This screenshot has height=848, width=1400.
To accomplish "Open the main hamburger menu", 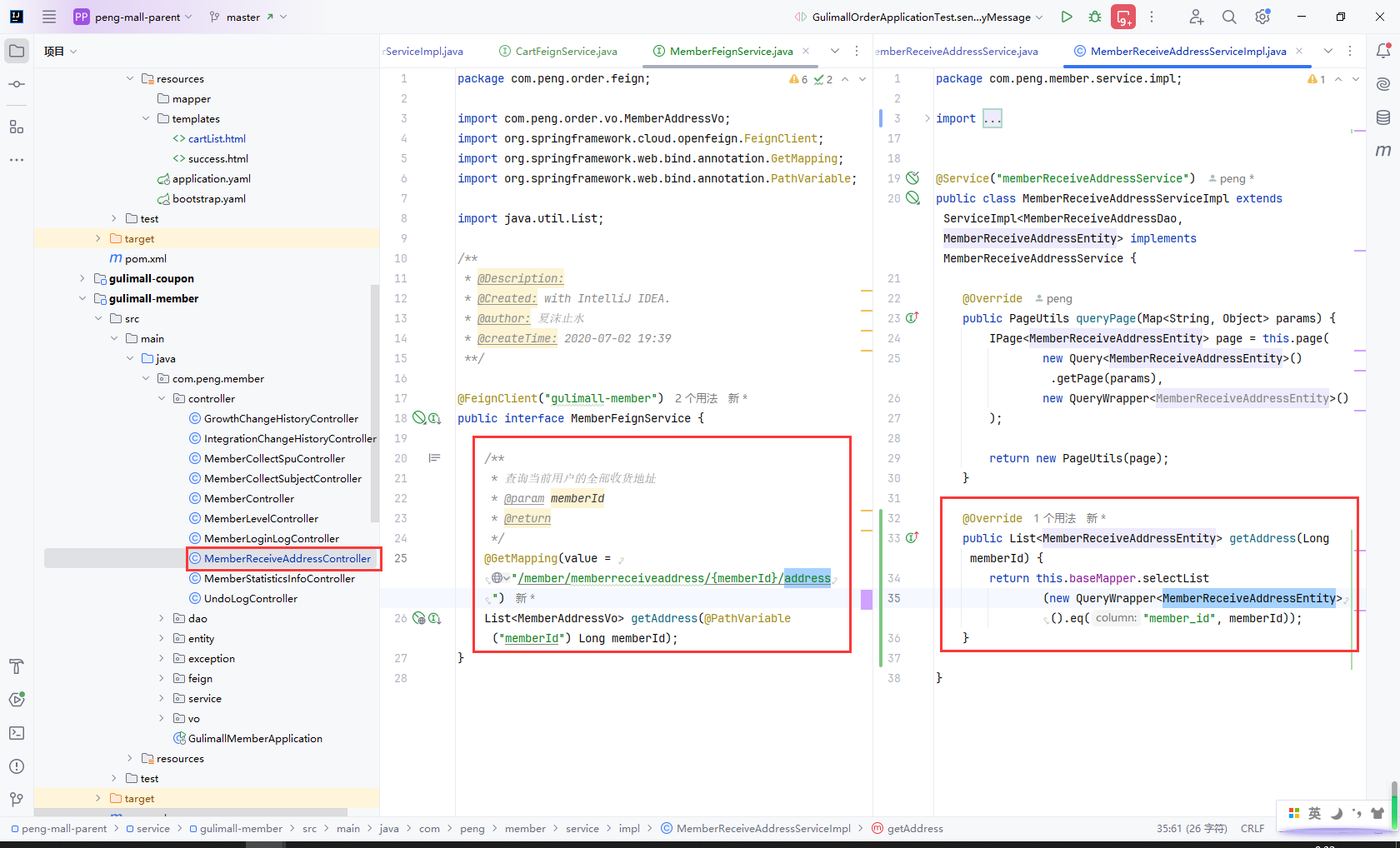I will pyautogui.click(x=49, y=17).
